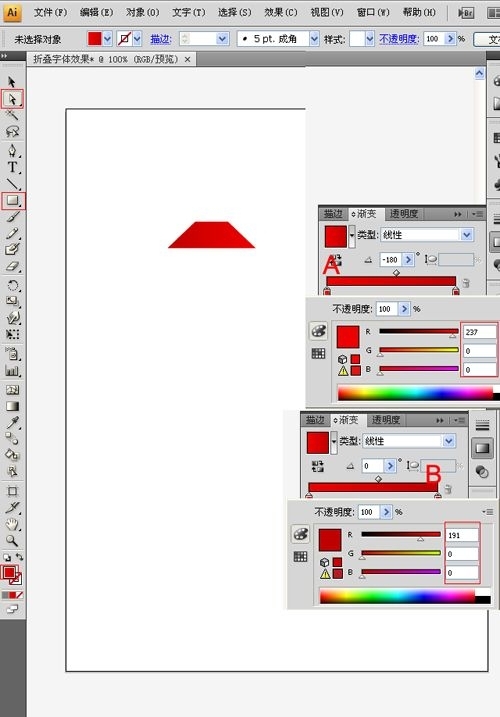The image size is (500, 717).
Task: Select the Symbol Sprayer tool
Action: tap(12, 353)
